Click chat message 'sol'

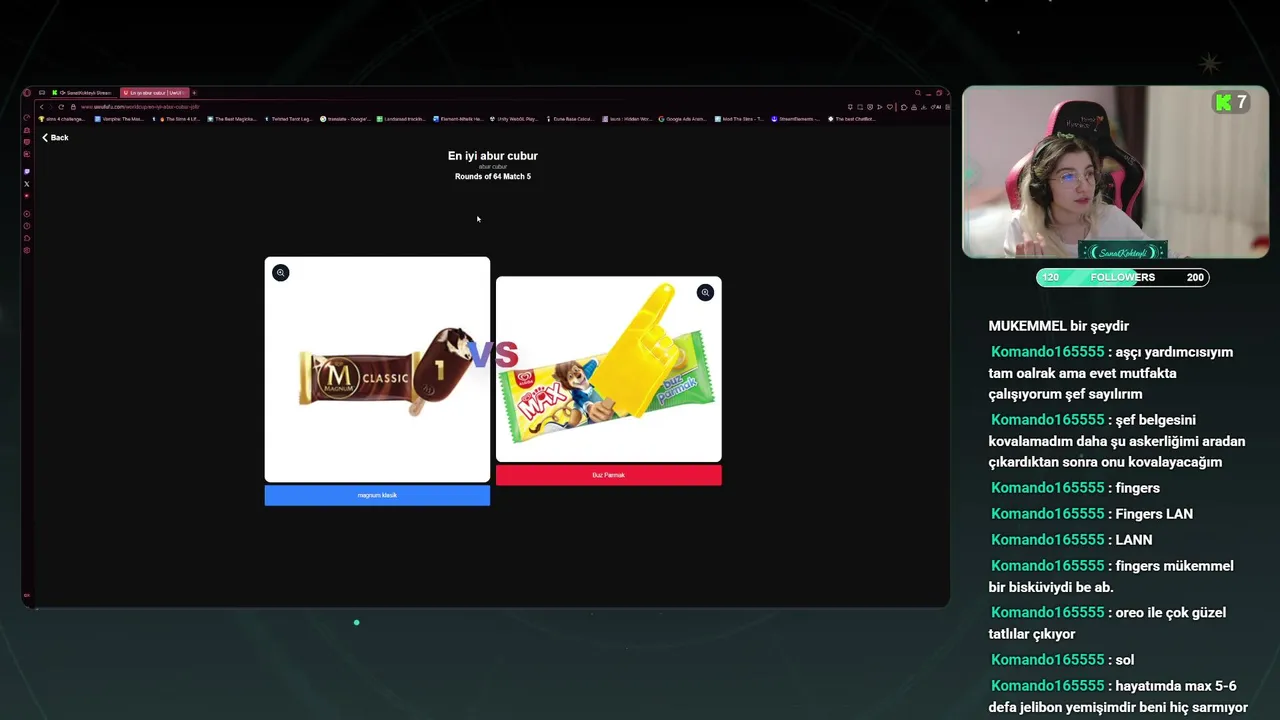[1124, 660]
